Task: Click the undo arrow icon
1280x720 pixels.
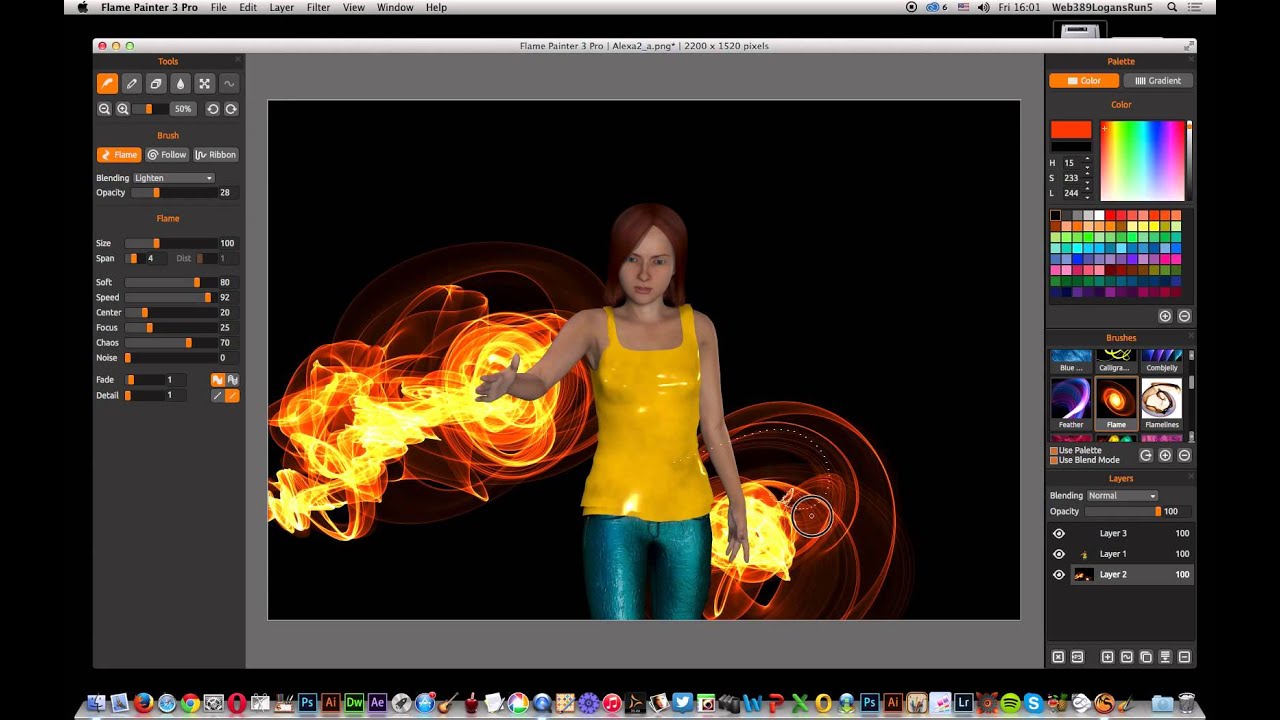Action: tap(212, 109)
